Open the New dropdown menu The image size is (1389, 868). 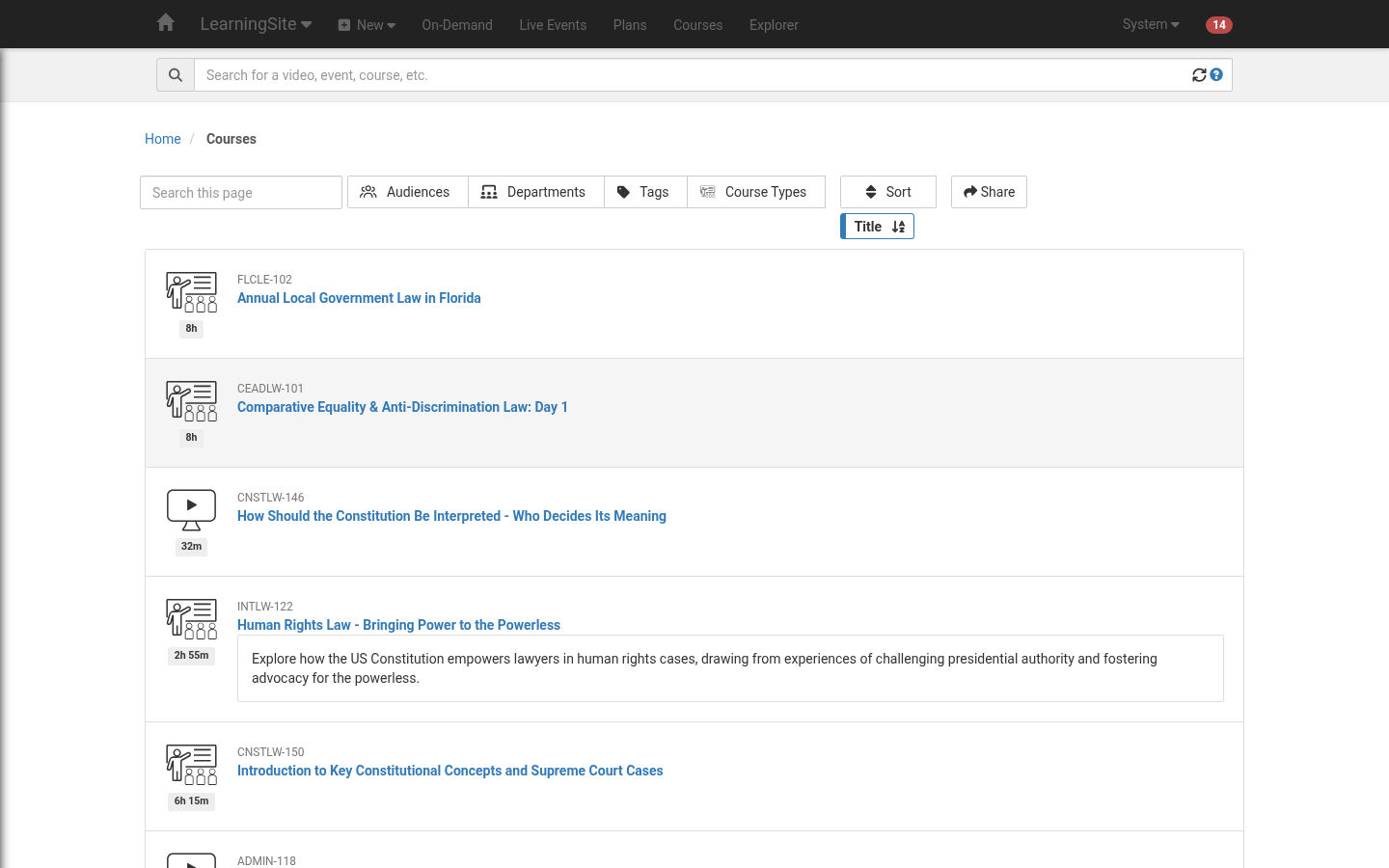click(x=367, y=25)
